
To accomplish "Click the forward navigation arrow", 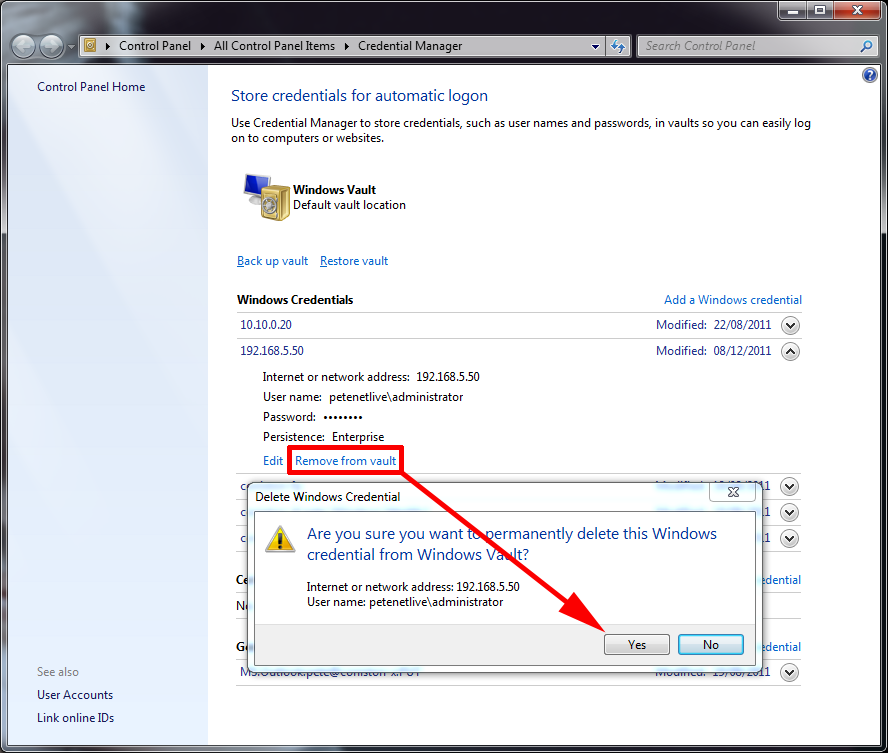I will tap(49, 45).
